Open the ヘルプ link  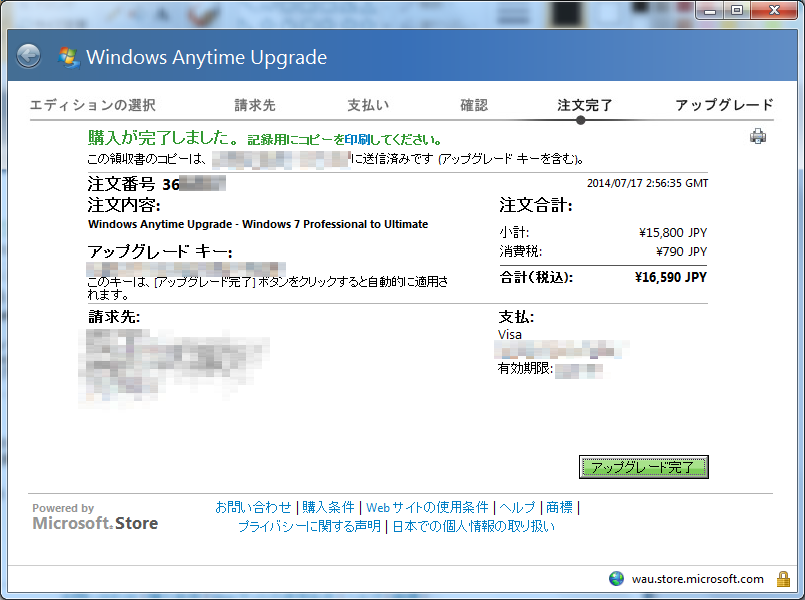click(x=517, y=507)
